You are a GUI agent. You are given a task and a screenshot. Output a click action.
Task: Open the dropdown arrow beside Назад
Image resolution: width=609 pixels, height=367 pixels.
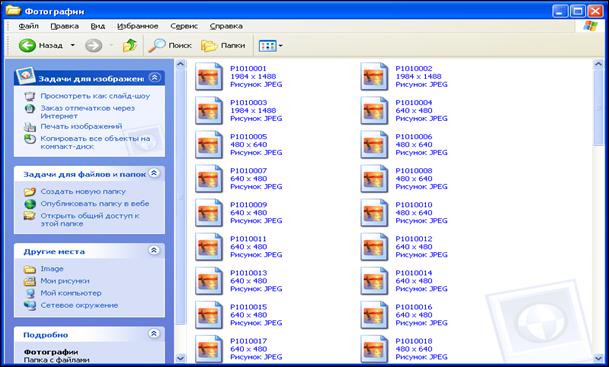point(73,45)
